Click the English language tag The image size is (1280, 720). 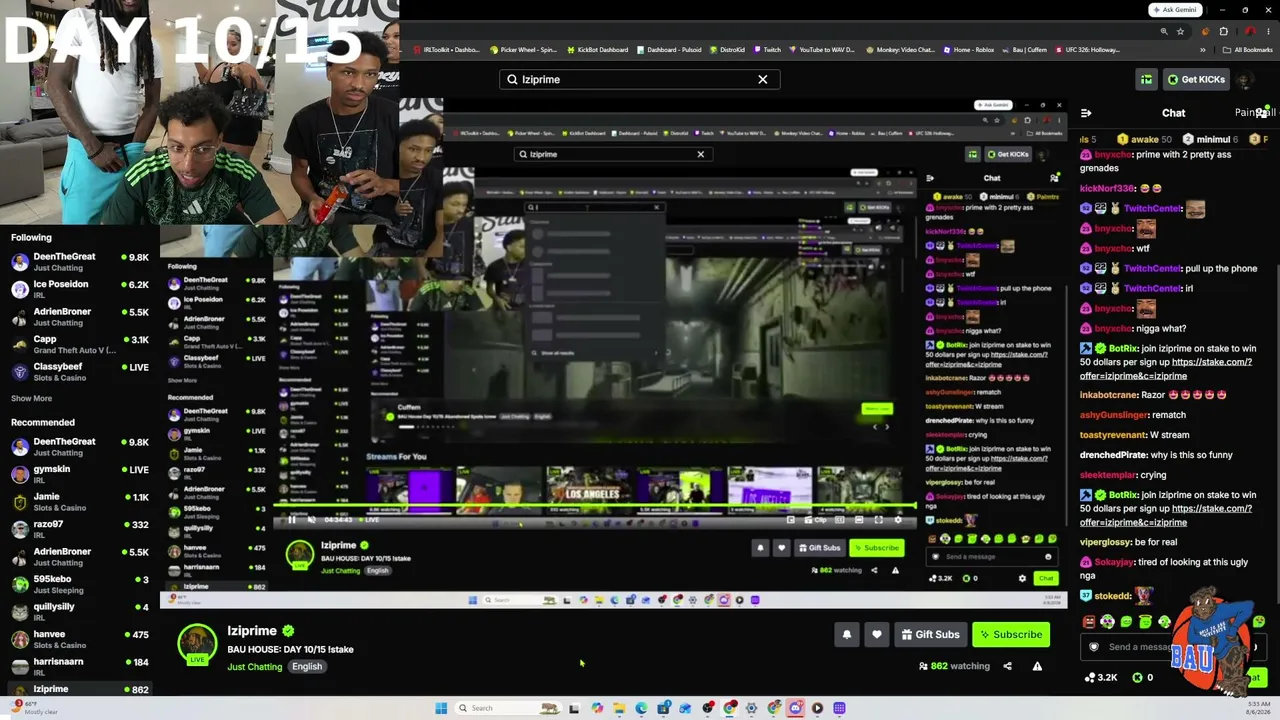[307, 667]
